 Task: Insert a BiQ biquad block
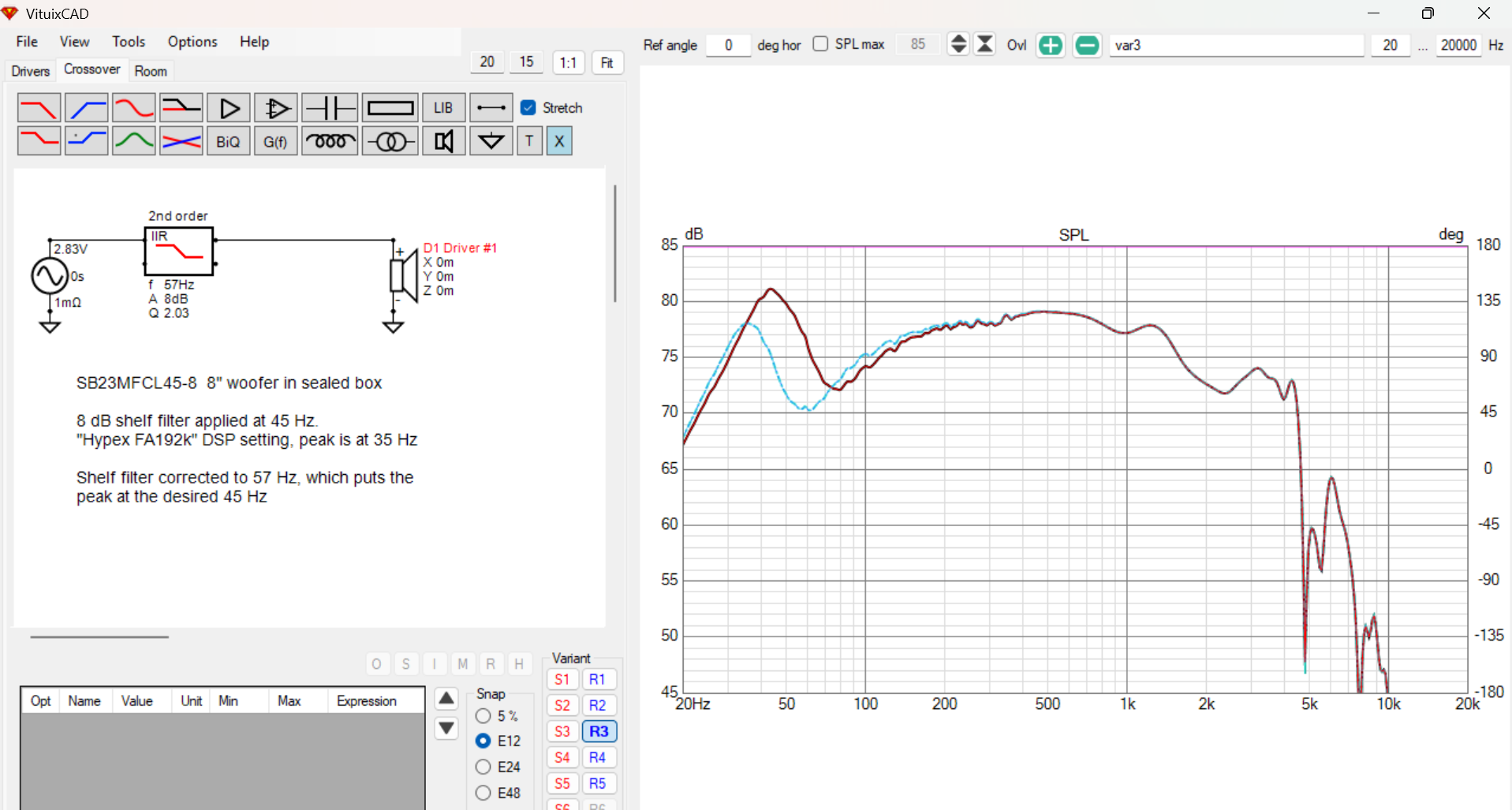pos(229,141)
